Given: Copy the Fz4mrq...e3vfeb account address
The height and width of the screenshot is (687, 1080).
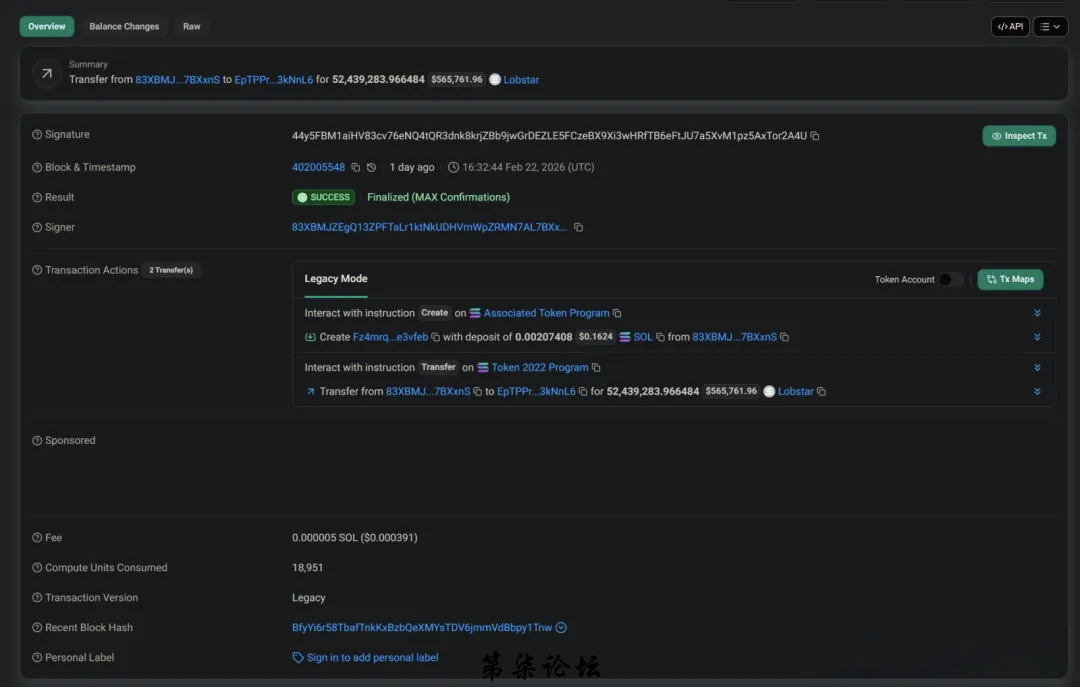Looking at the screenshot, I should click(x=436, y=338).
